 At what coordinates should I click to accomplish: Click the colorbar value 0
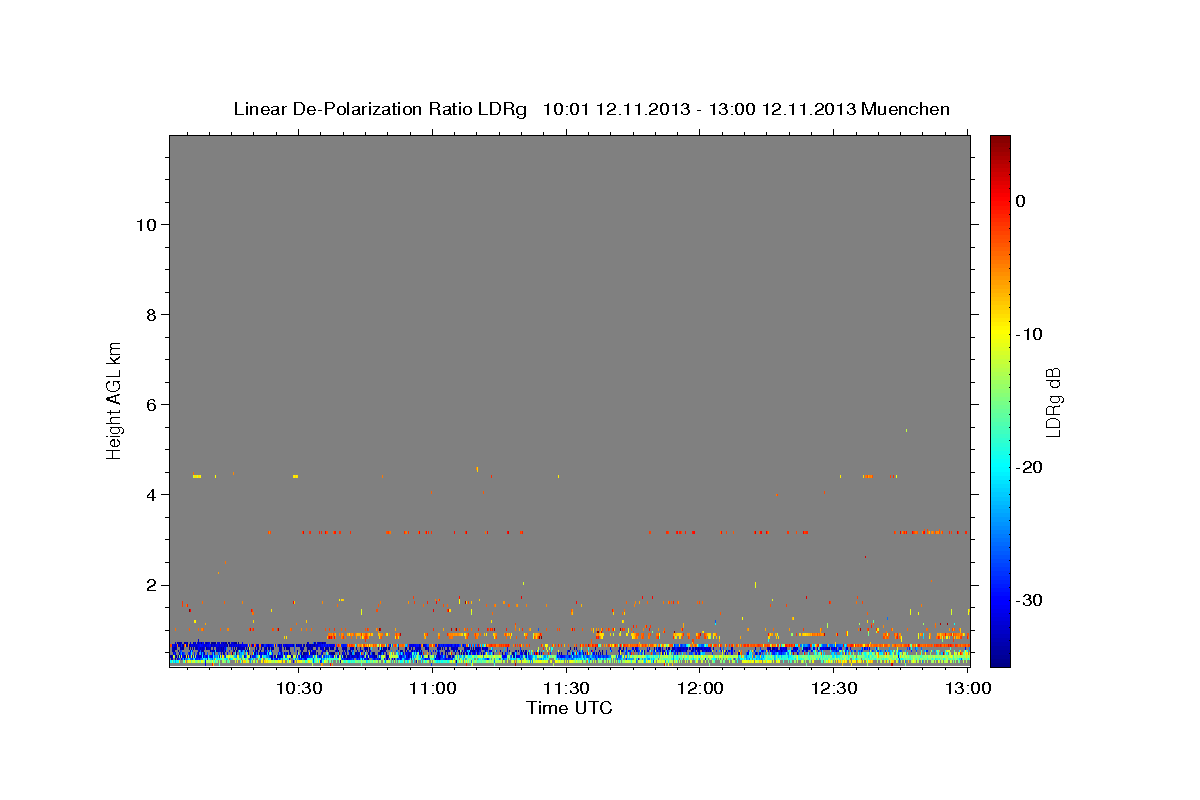coord(1021,201)
